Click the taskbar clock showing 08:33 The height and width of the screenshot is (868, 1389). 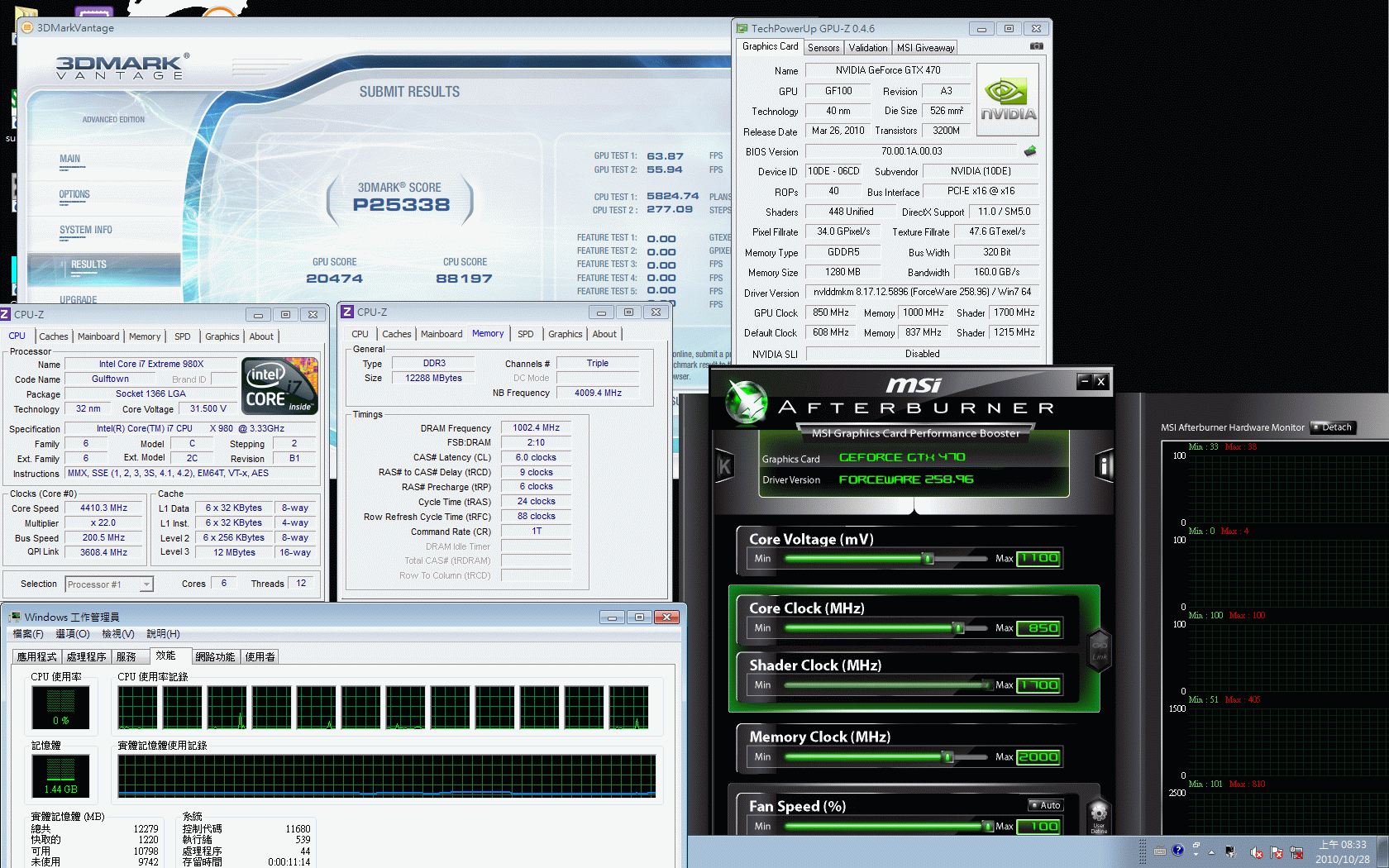pyautogui.click(x=1343, y=852)
